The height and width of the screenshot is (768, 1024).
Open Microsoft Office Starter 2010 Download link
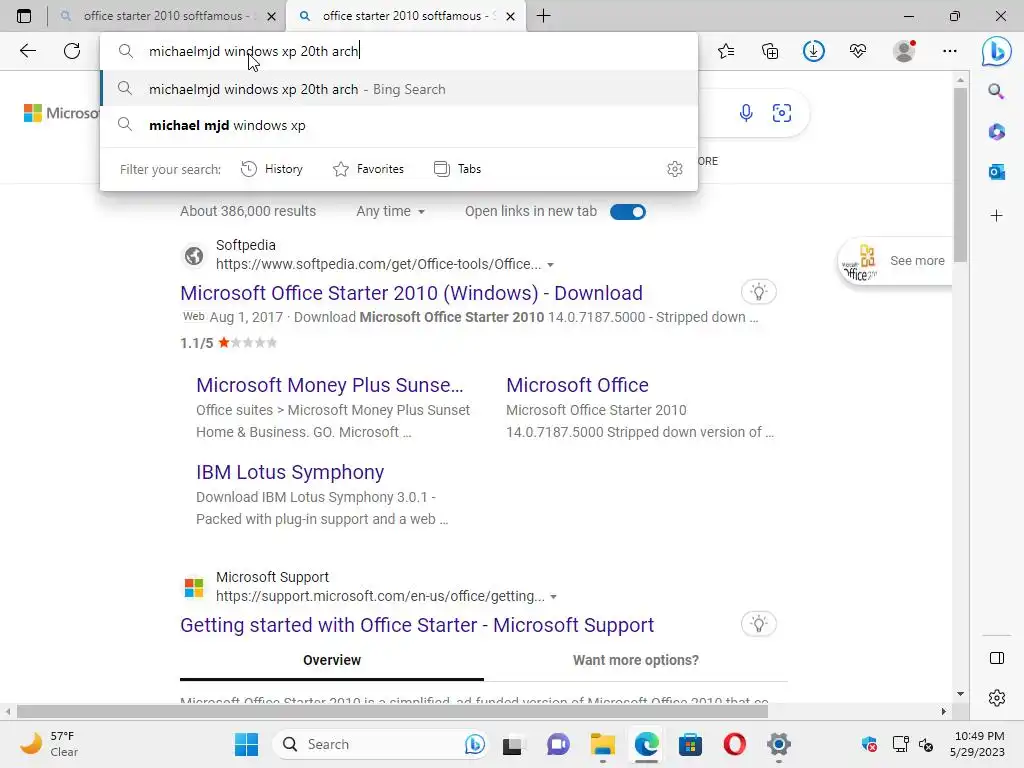click(x=411, y=293)
